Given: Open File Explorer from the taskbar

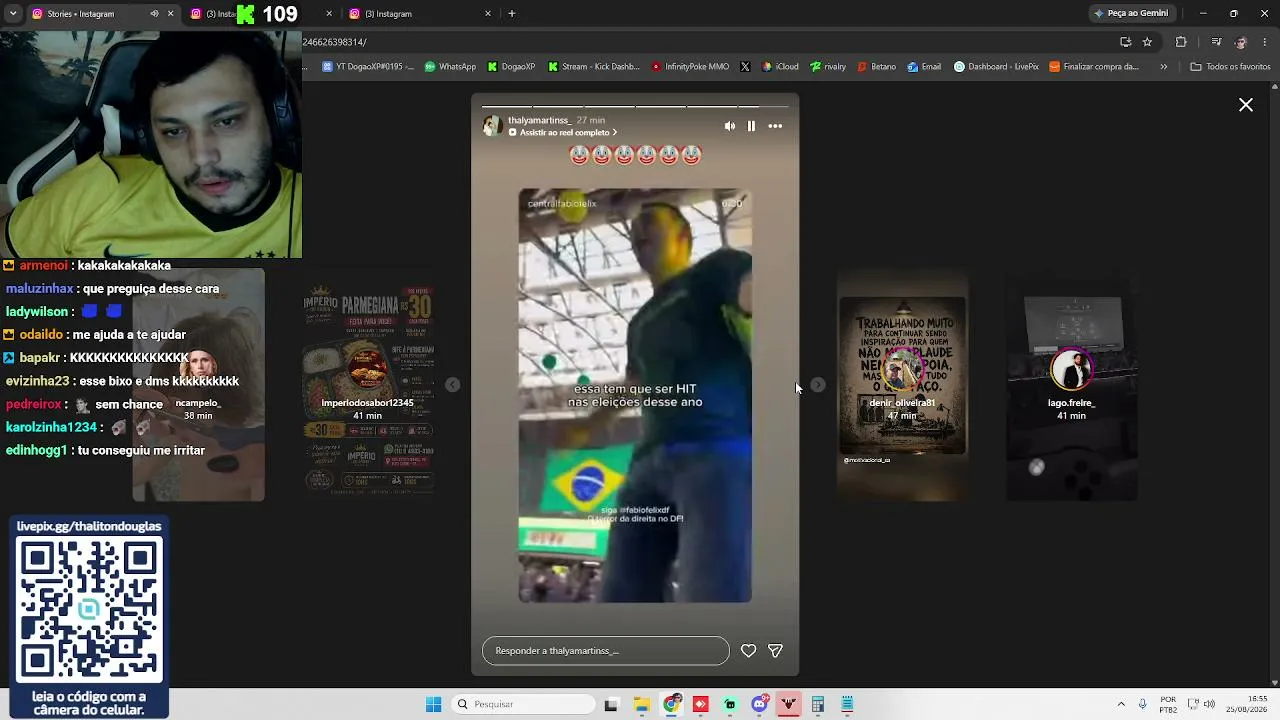Looking at the screenshot, I should click(641, 705).
